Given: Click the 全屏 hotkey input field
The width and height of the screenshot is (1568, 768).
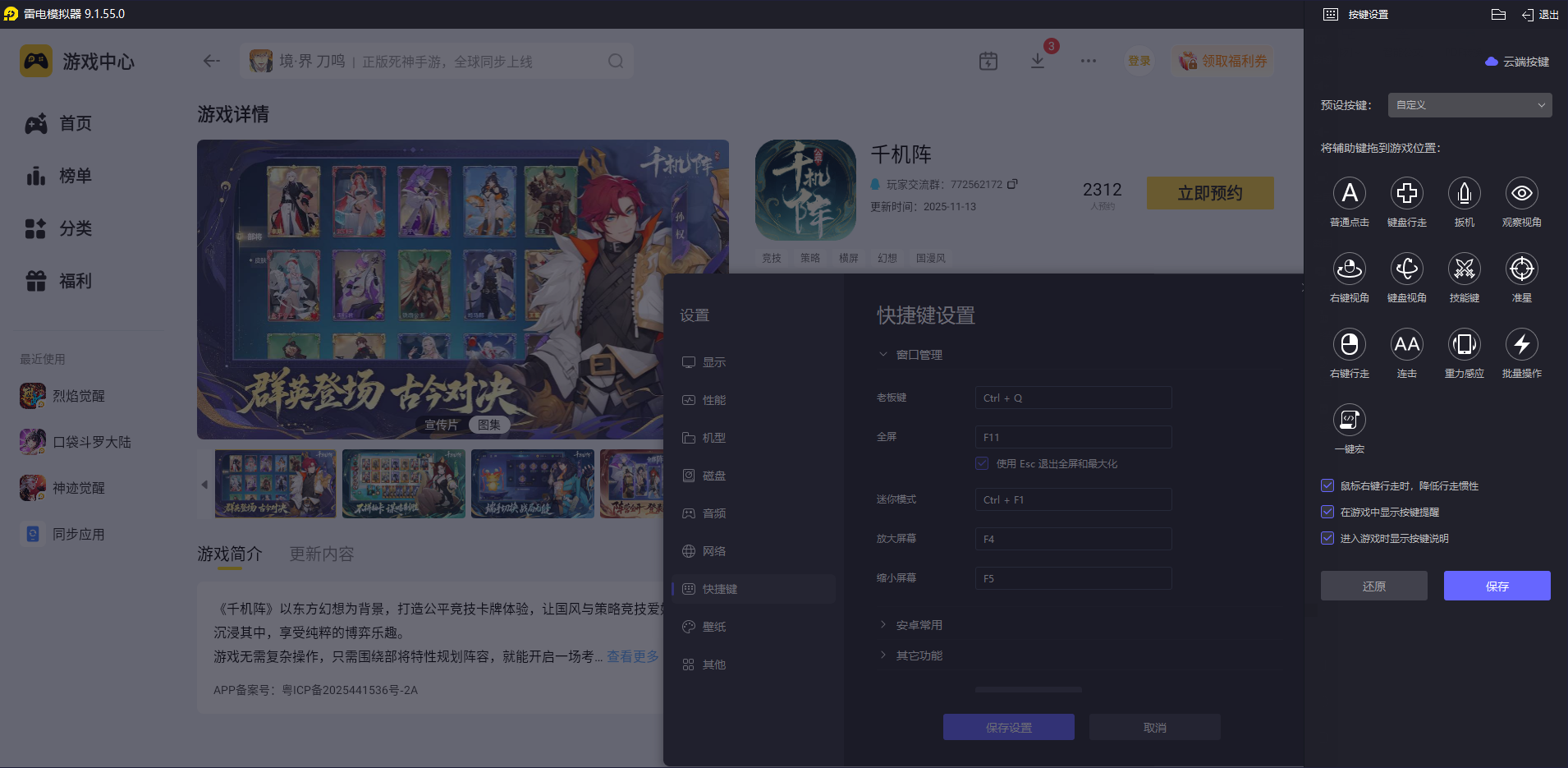Looking at the screenshot, I should pos(1072,436).
